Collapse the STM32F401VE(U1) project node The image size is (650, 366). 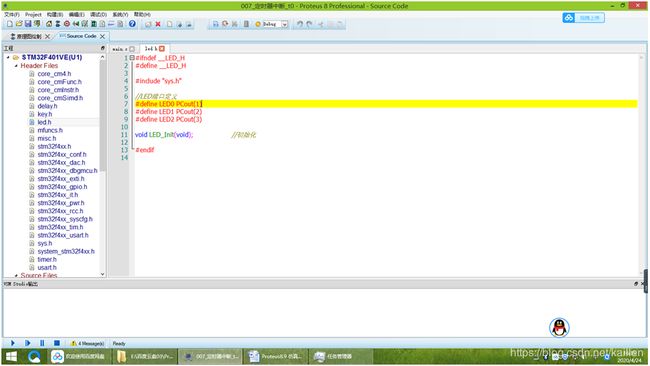(x=8, y=57)
